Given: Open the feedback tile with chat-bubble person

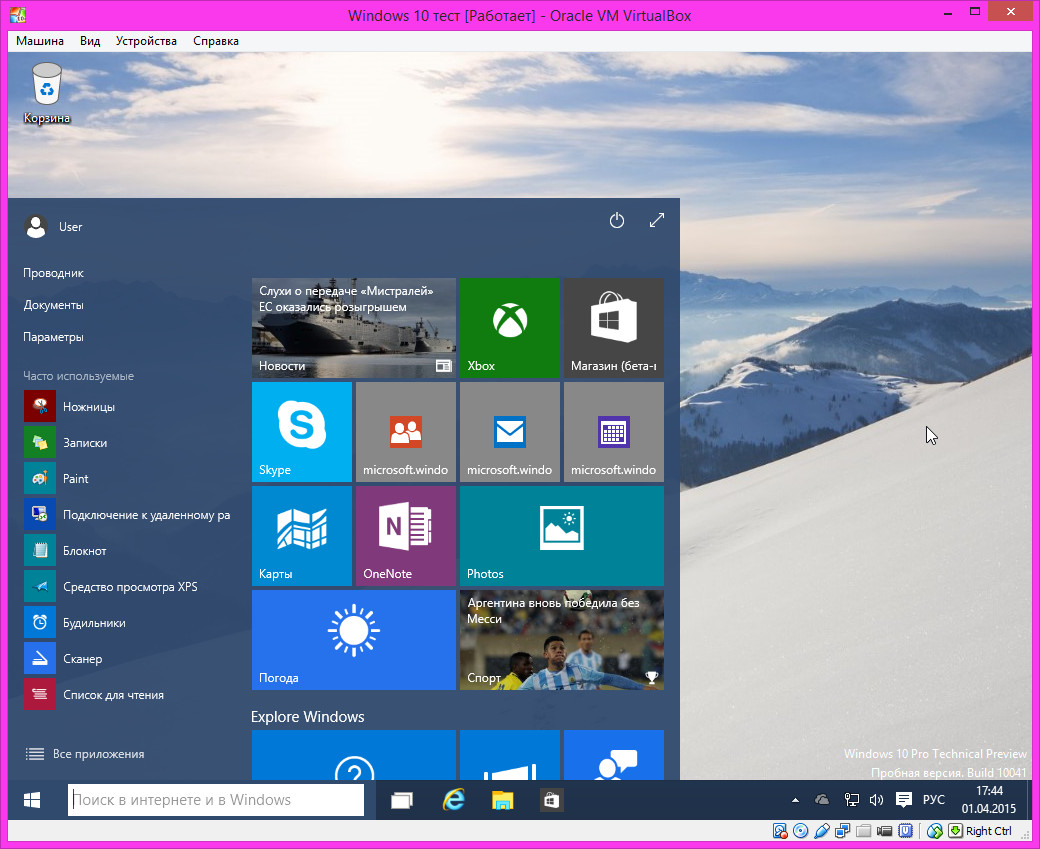Looking at the screenshot, I should [x=614, y=755].
